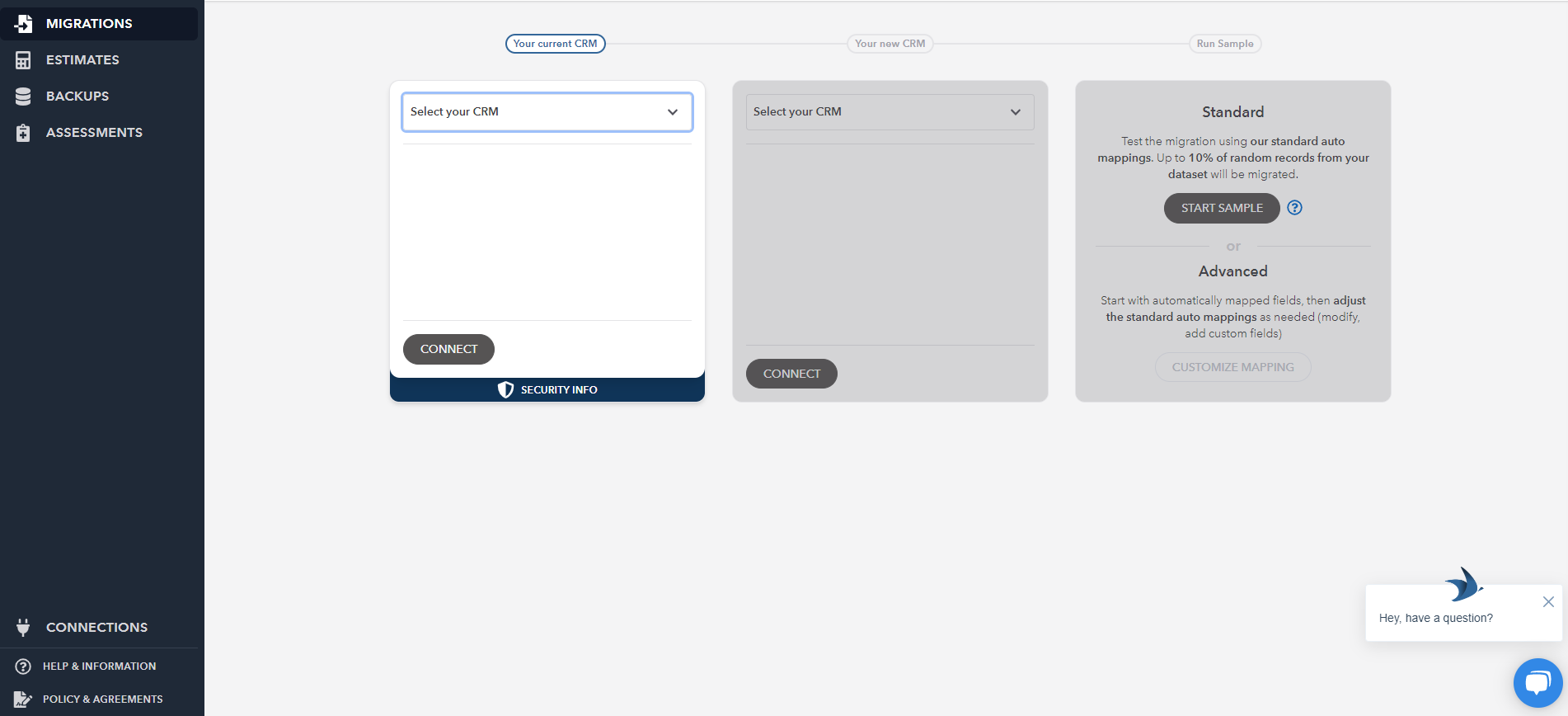Click the 'Standard' heading
Screen dimensions: 1568x716
pyautogui.click(x=1233, y=112)
